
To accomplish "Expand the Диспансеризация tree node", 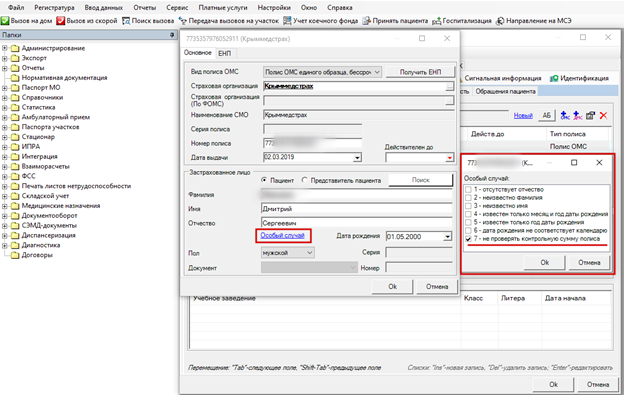I will click(5, 235).
